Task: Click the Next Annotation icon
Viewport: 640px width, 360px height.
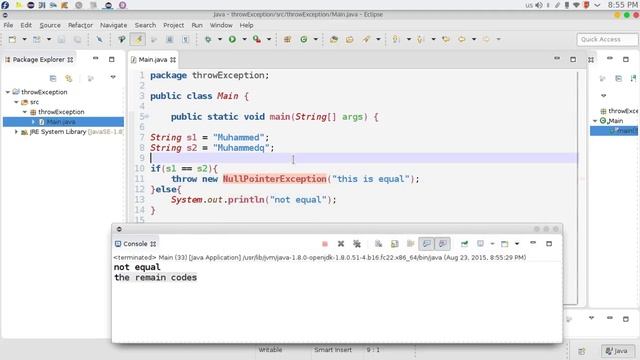Action: pyautogui.click(x=396, y=40)
